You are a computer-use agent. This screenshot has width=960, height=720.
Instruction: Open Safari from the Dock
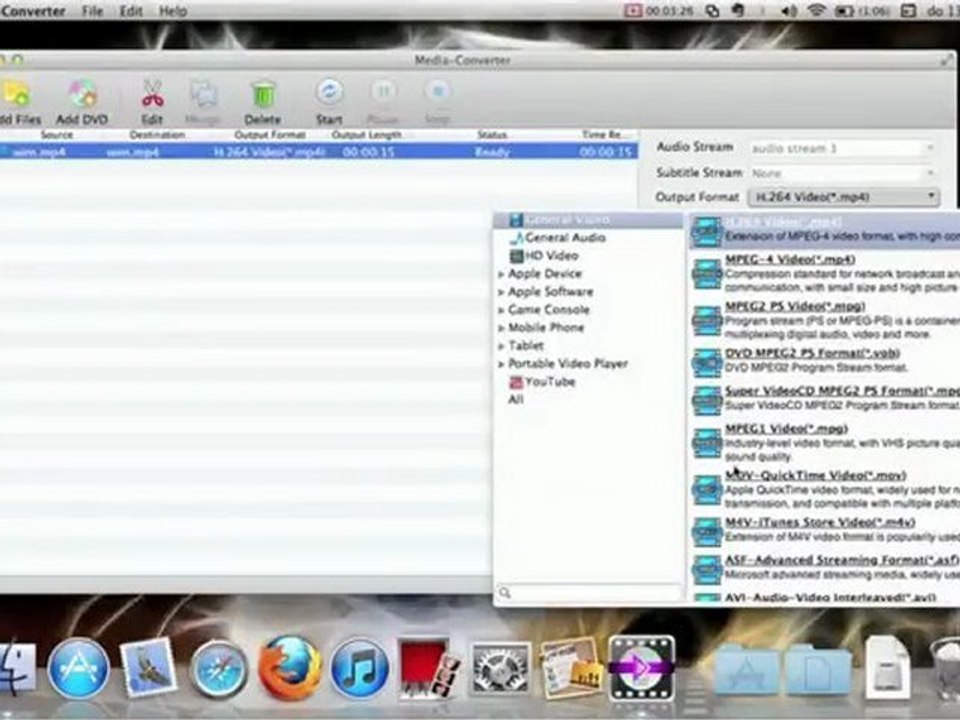[x=219, y=669]
